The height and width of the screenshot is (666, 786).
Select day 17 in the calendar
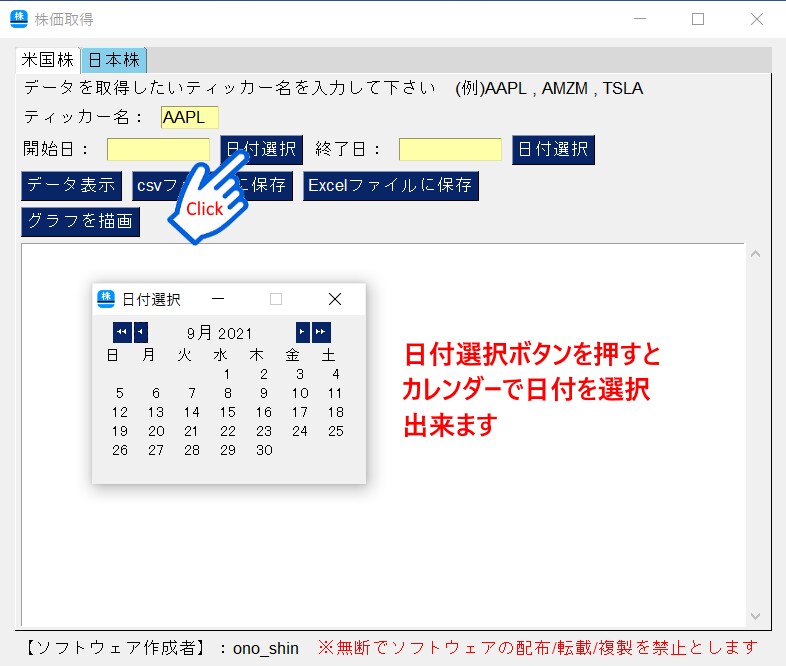[x=300, y=412]
